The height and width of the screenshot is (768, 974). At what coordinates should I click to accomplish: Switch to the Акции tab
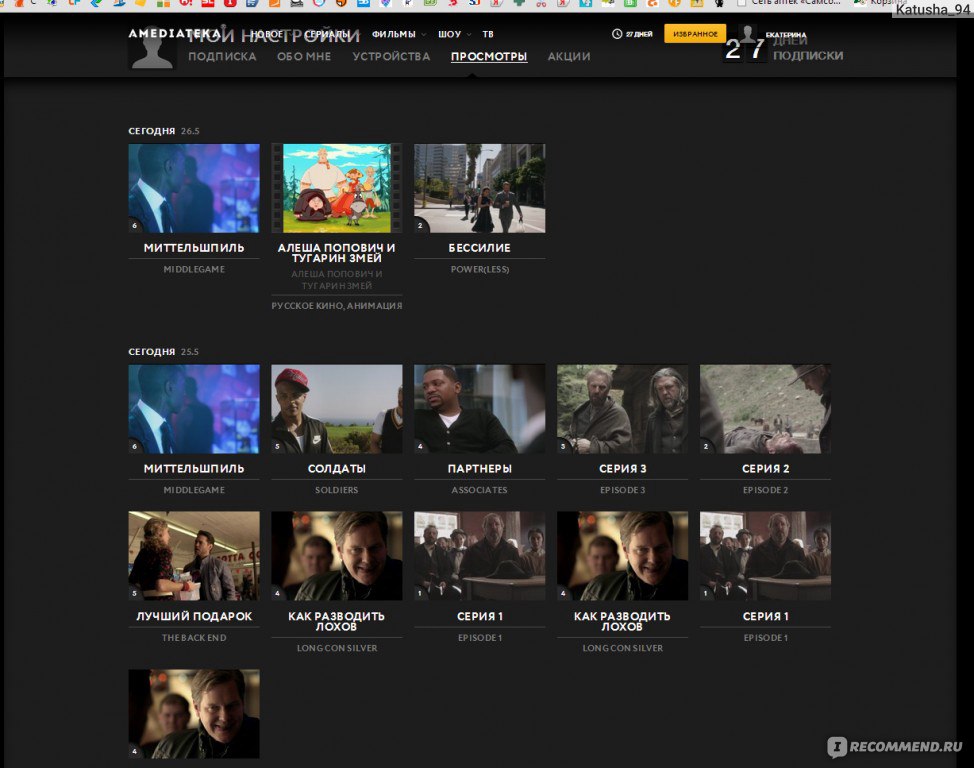point(569,57)
